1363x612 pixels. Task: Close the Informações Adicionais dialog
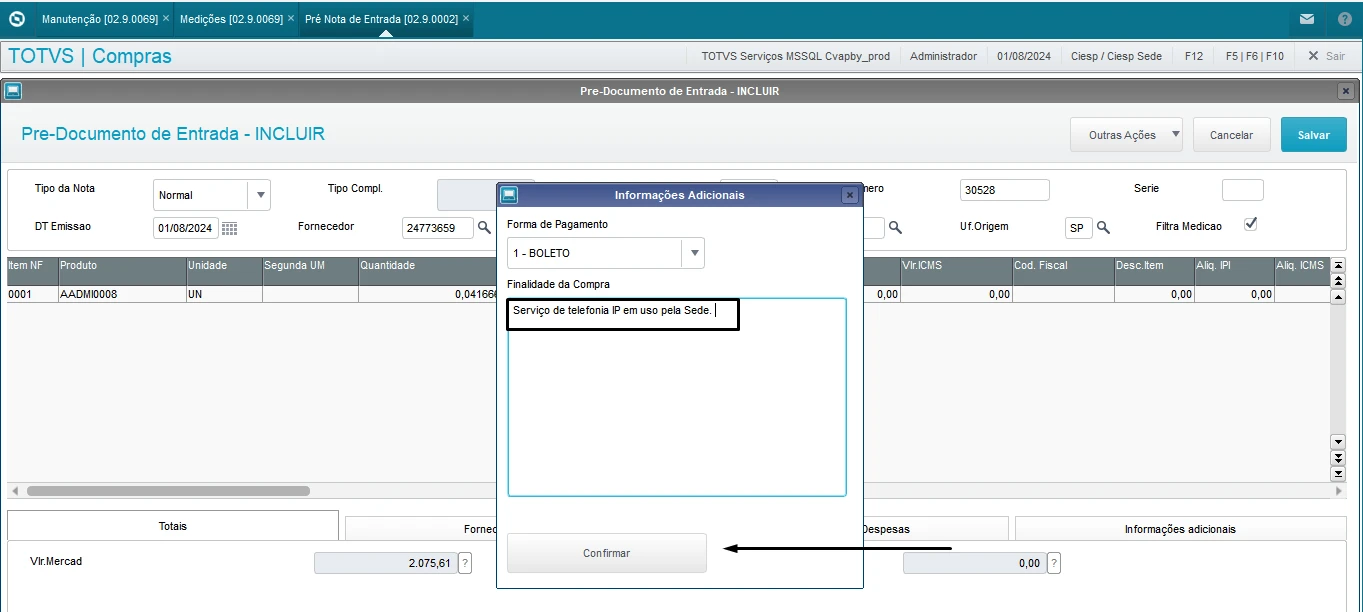pos(850,195)
